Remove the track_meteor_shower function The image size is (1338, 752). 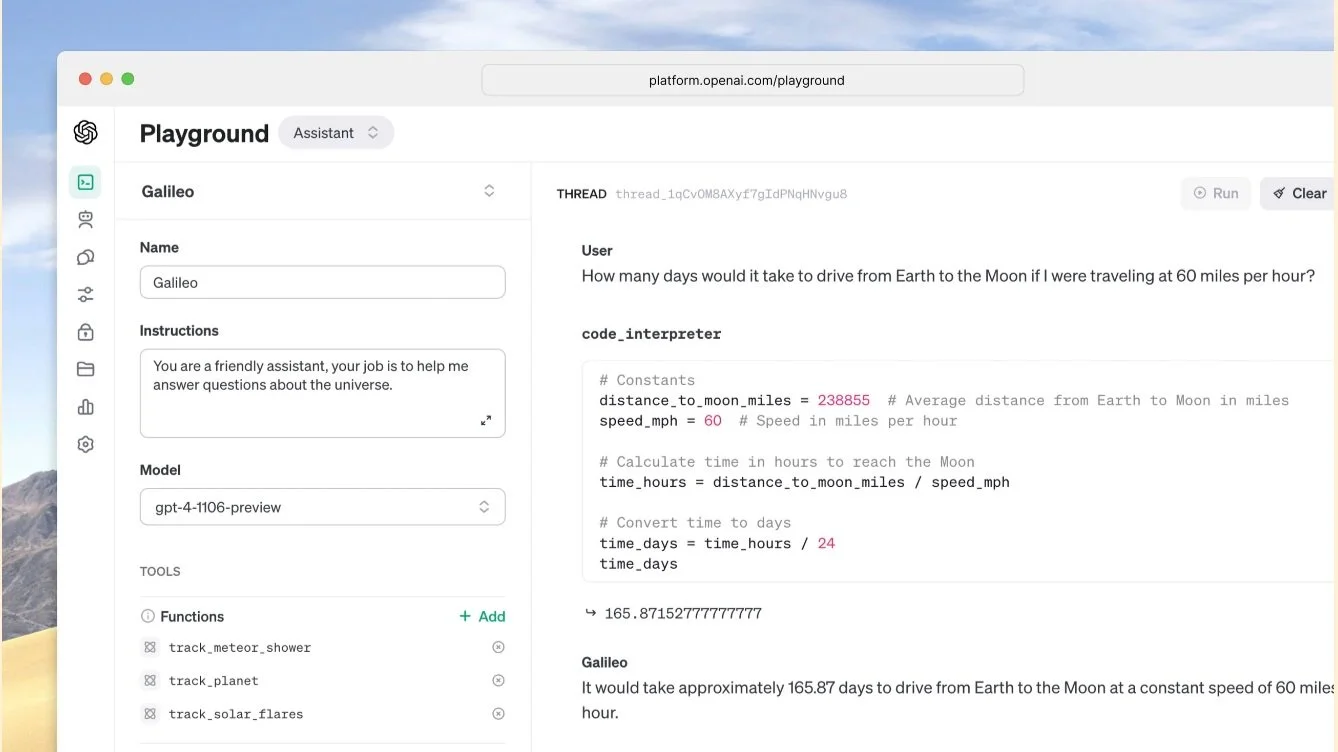[x=498, y=647]
